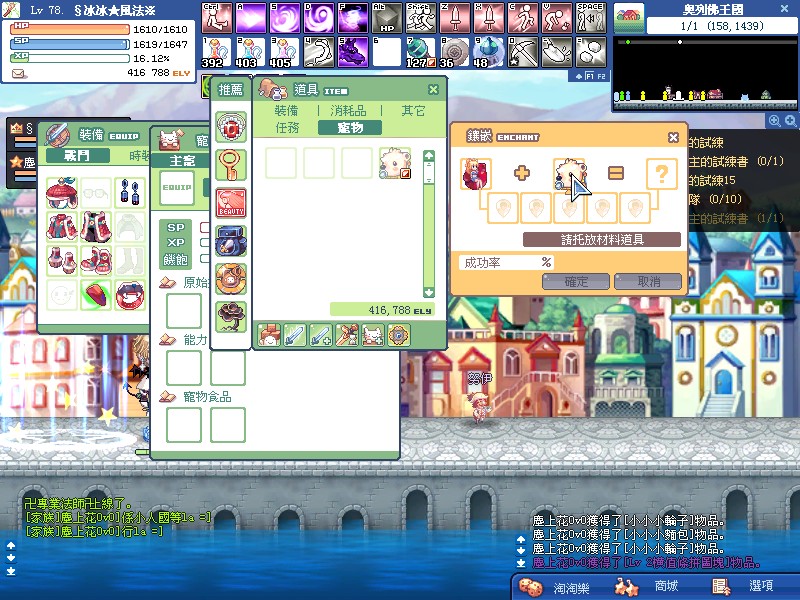Viewport: 800px width, 600px height.
Task: Click the 成功率 percentage field
Action: pos(506,263)
